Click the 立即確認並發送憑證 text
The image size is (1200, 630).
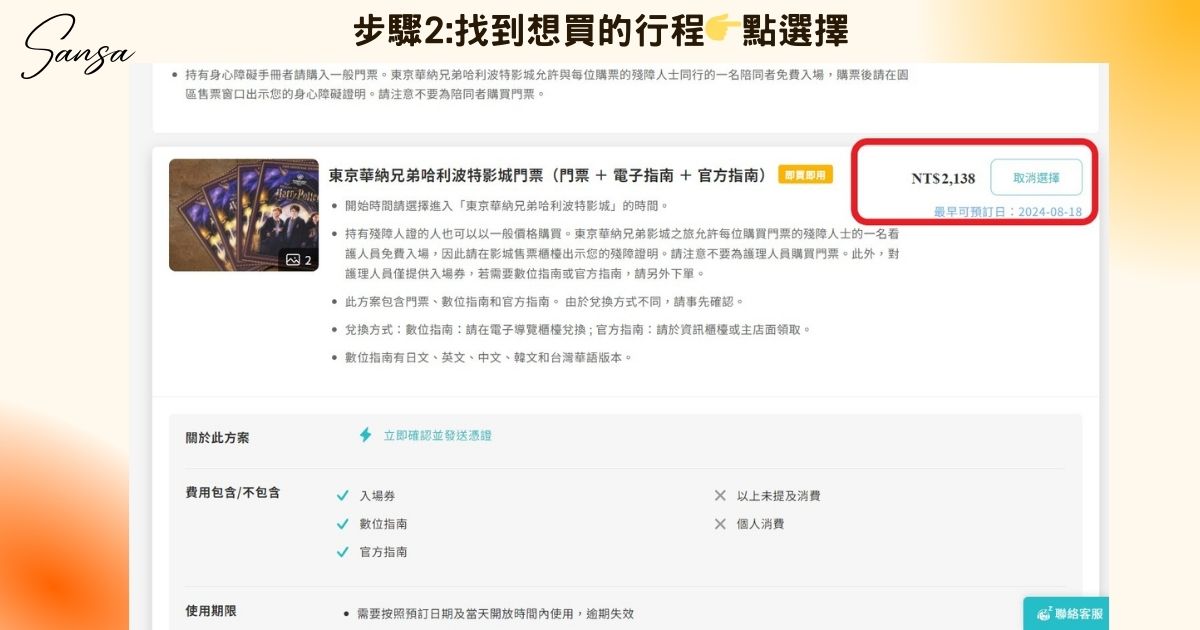[438, 436]
